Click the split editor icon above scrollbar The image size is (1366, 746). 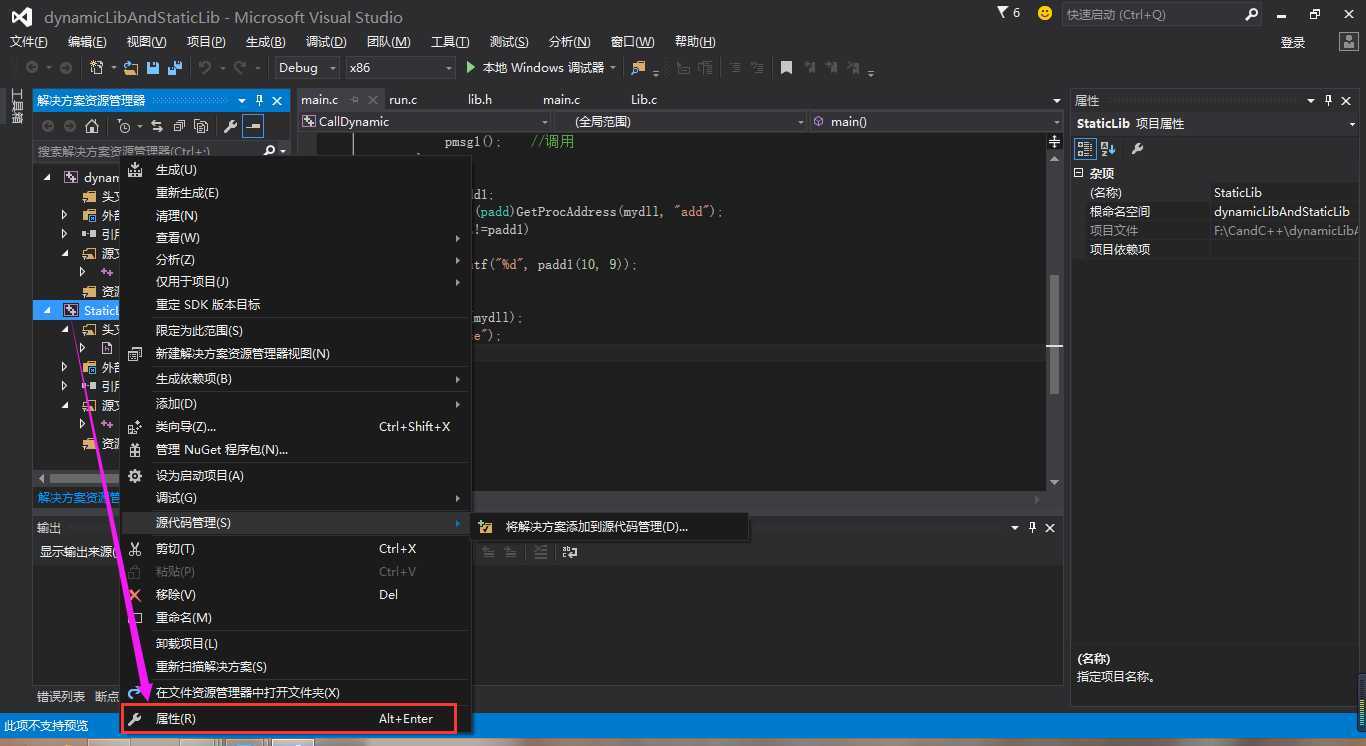pos(1054,142)
